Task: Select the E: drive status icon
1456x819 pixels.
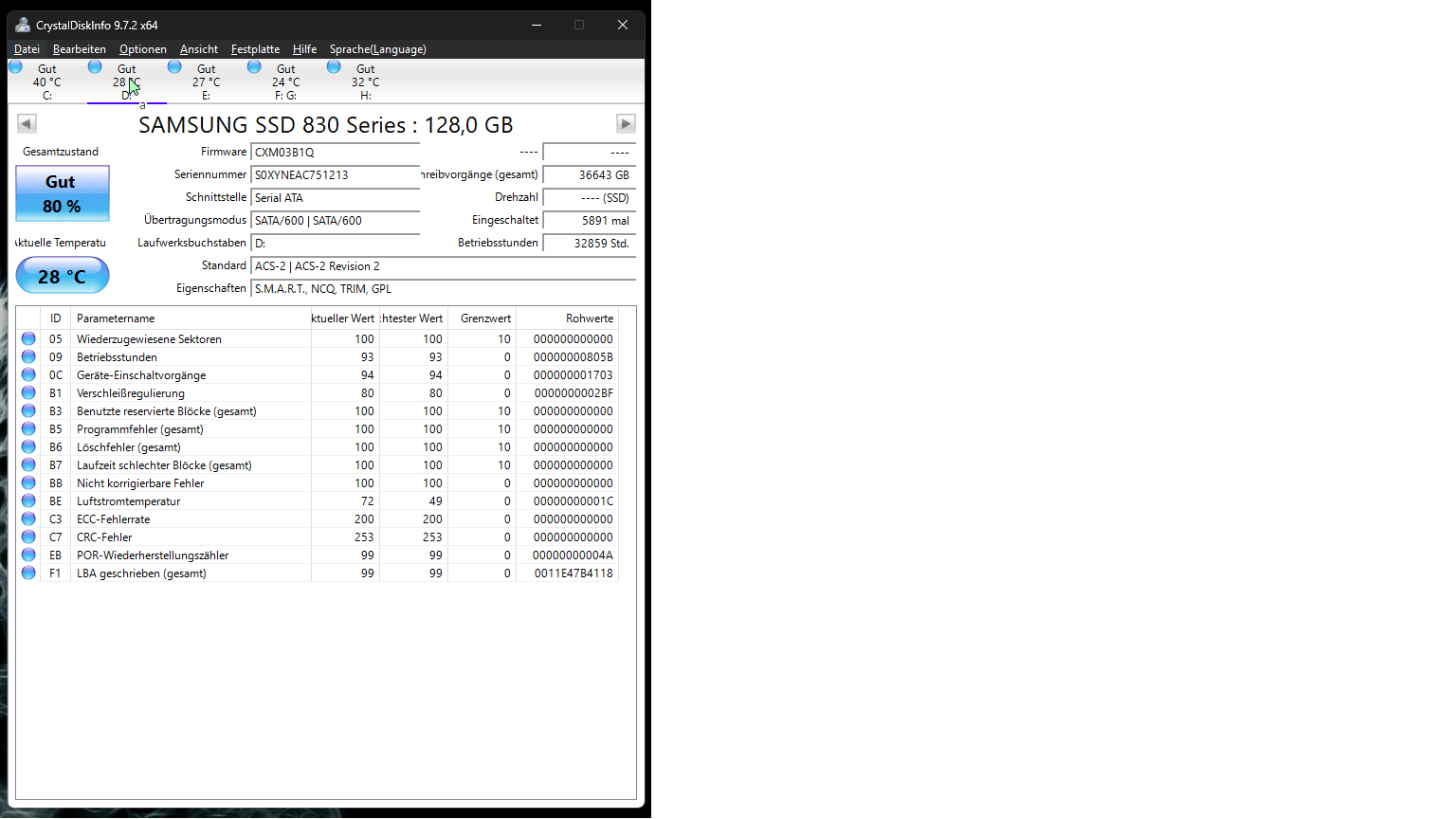Action: coord(174,66)
